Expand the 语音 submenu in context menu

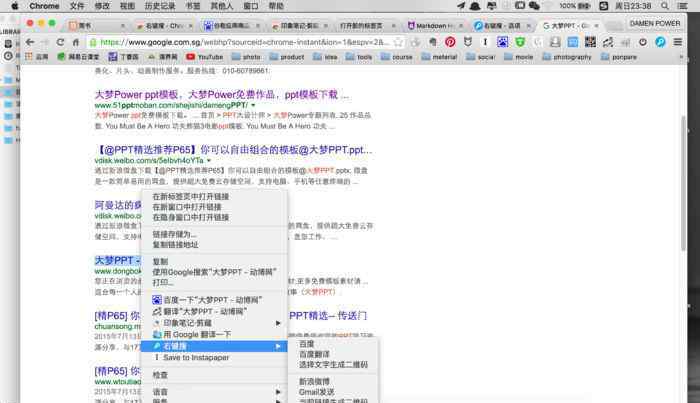(214, 391)
